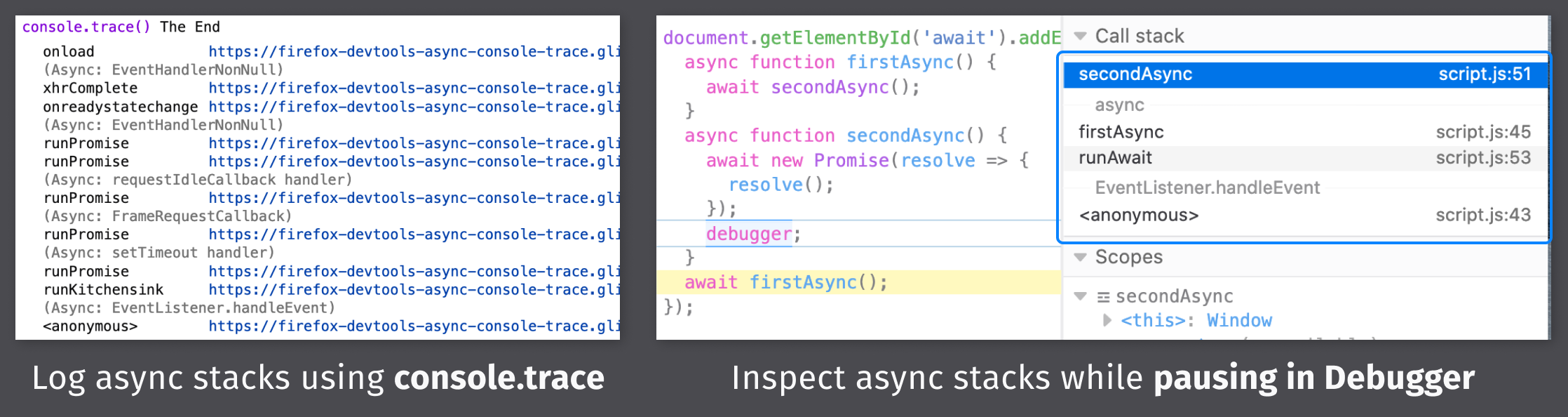Viewport: 1568px width, 417px height.
Task: Click 'async function firstAsync()' declaration line
Action: click(840, 62)
